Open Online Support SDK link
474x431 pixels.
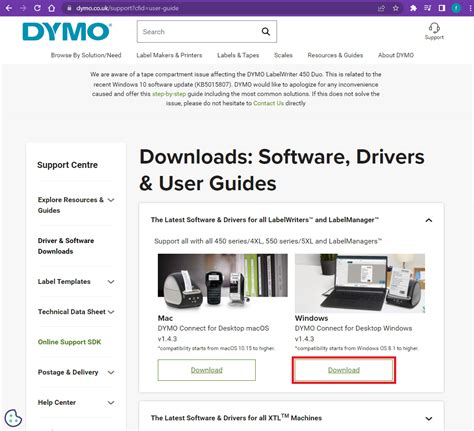tap(69, 342)
